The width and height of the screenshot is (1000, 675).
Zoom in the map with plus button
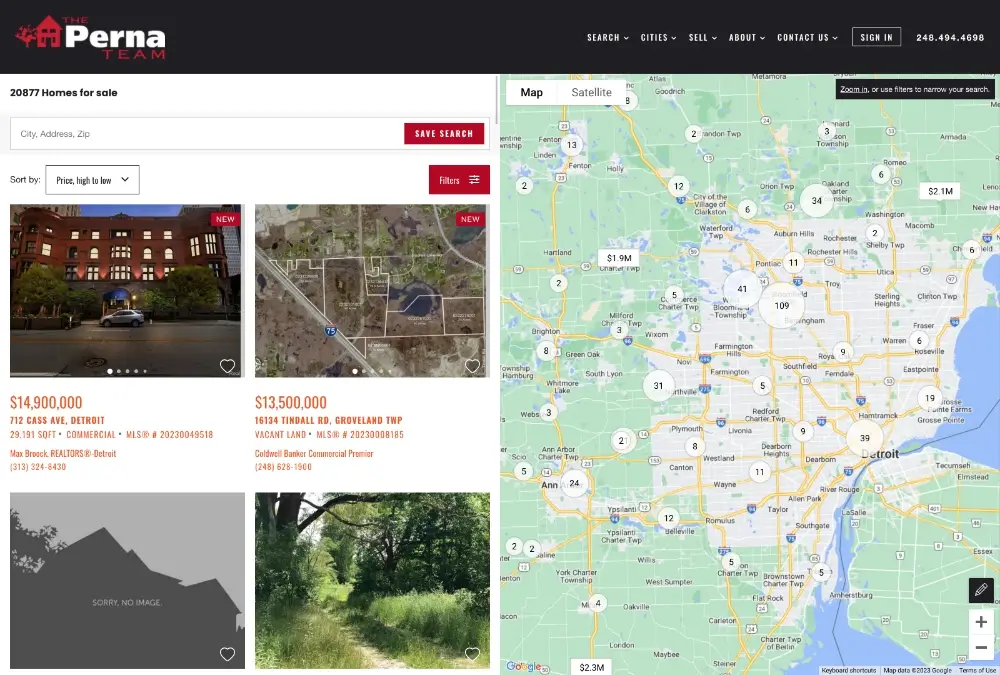click(x=981, y=622)
